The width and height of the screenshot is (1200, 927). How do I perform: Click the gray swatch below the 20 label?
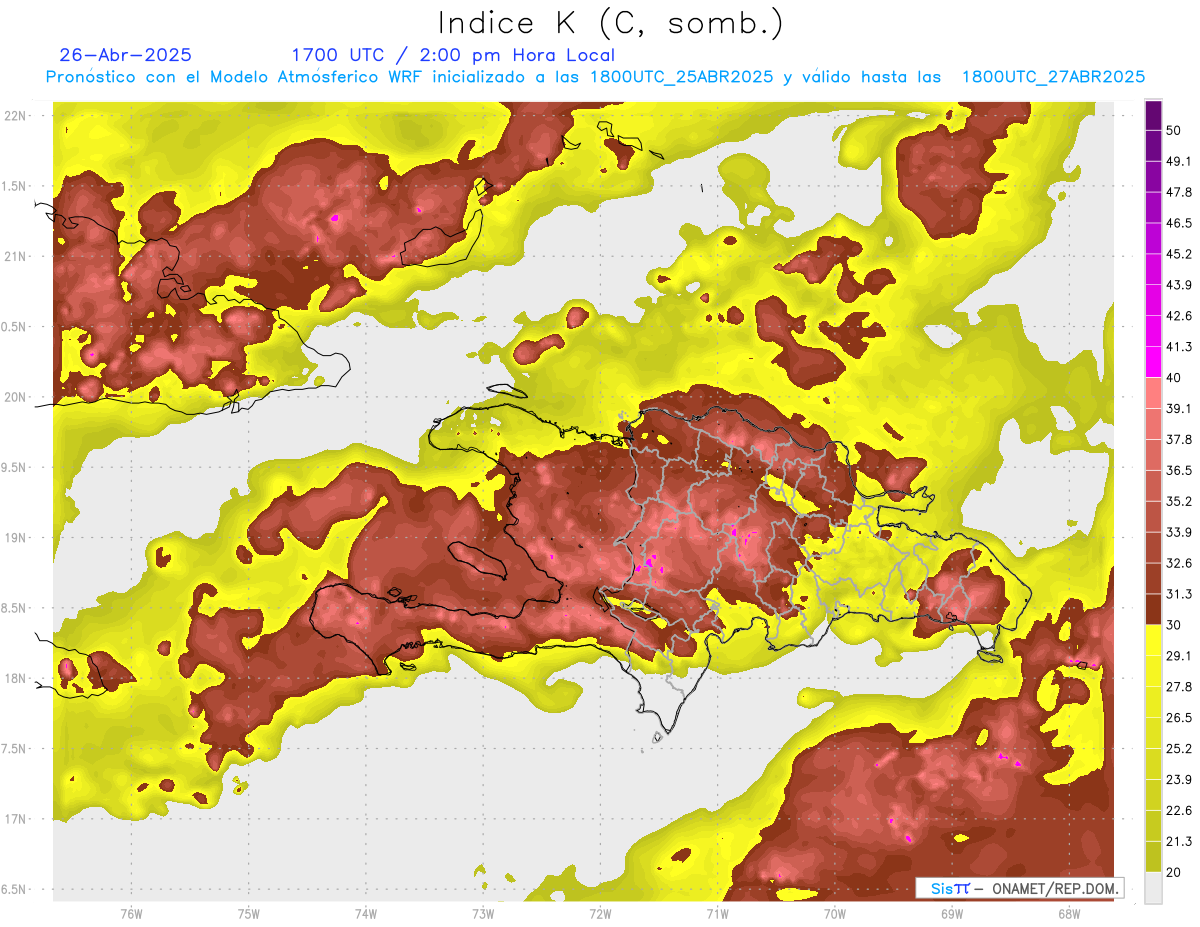point(1154,888)
